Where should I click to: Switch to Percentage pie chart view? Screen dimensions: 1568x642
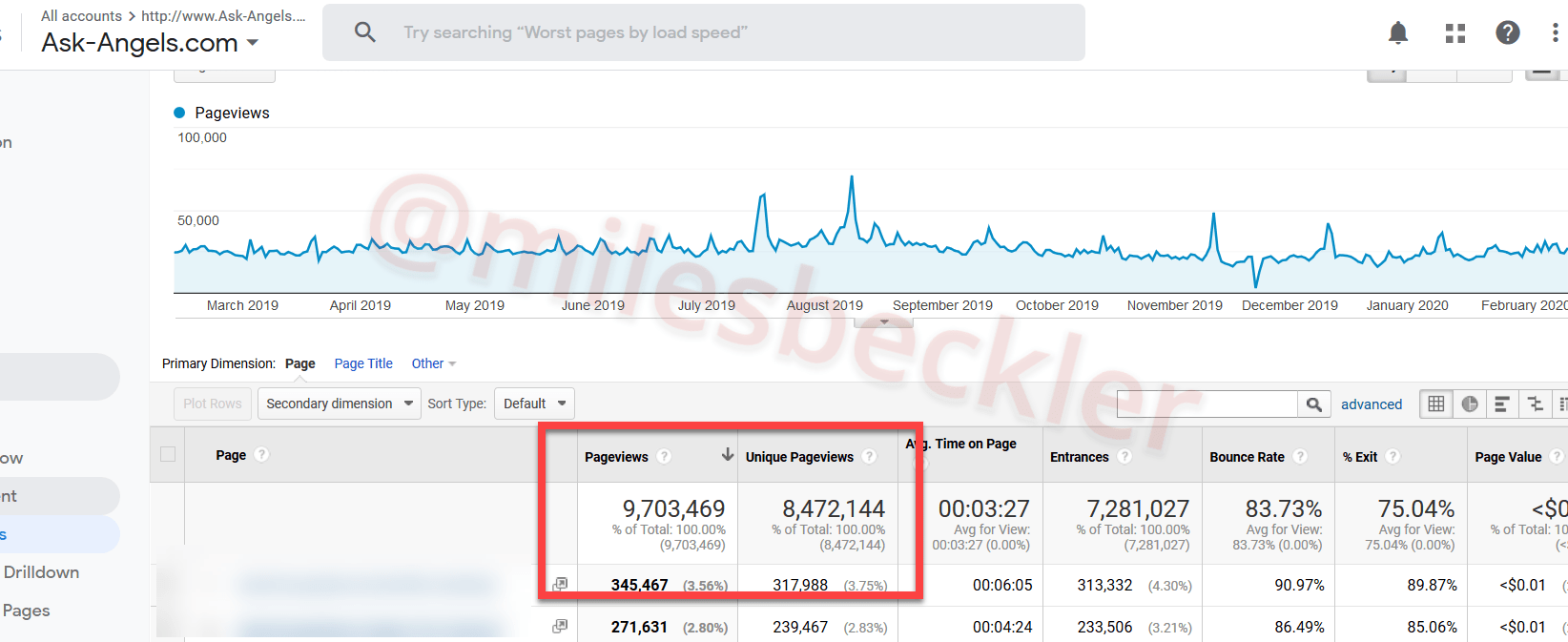tap(1470, 404)
